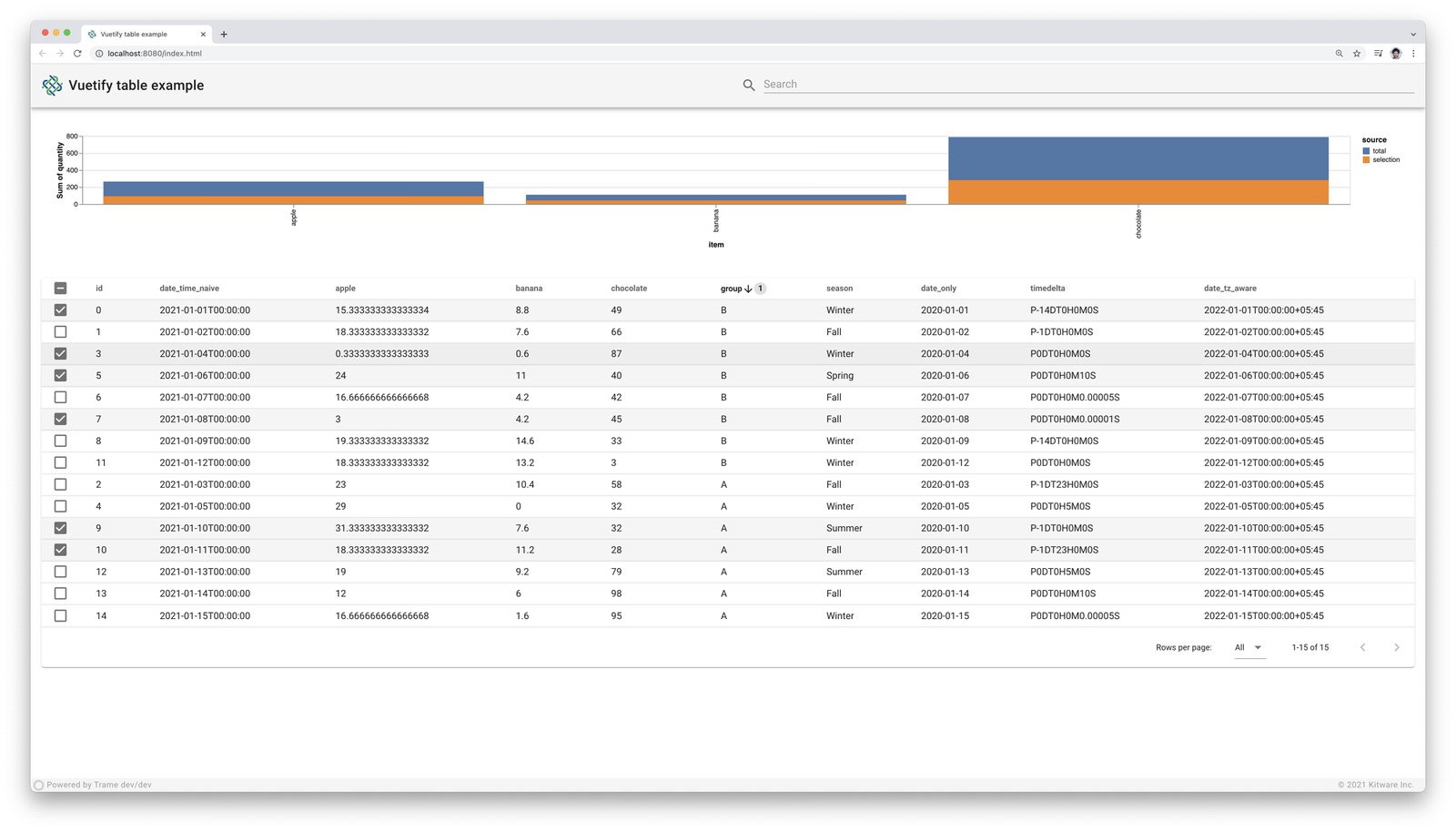
Task: Click the Trame spinner icon in the footer
Action: tap(39, 785)
